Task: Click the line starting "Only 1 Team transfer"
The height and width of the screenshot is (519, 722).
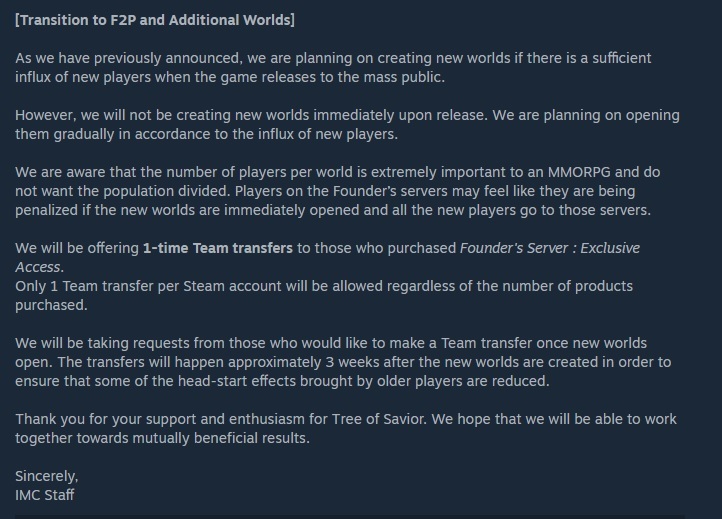Action: click(324, 287)
